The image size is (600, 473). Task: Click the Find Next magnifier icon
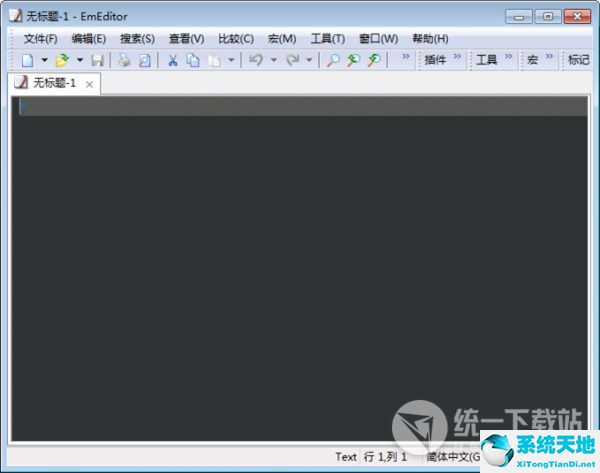(x=374, y=60)
